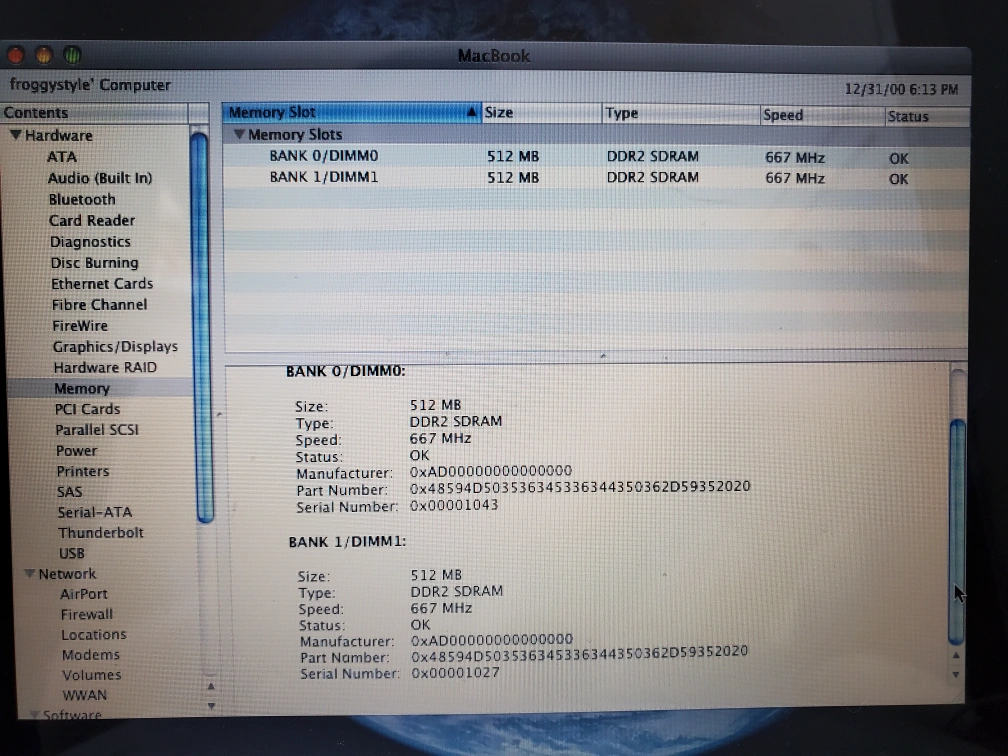
Task: Click the sidebar scroll down arrow
Action: coord(210,706)
